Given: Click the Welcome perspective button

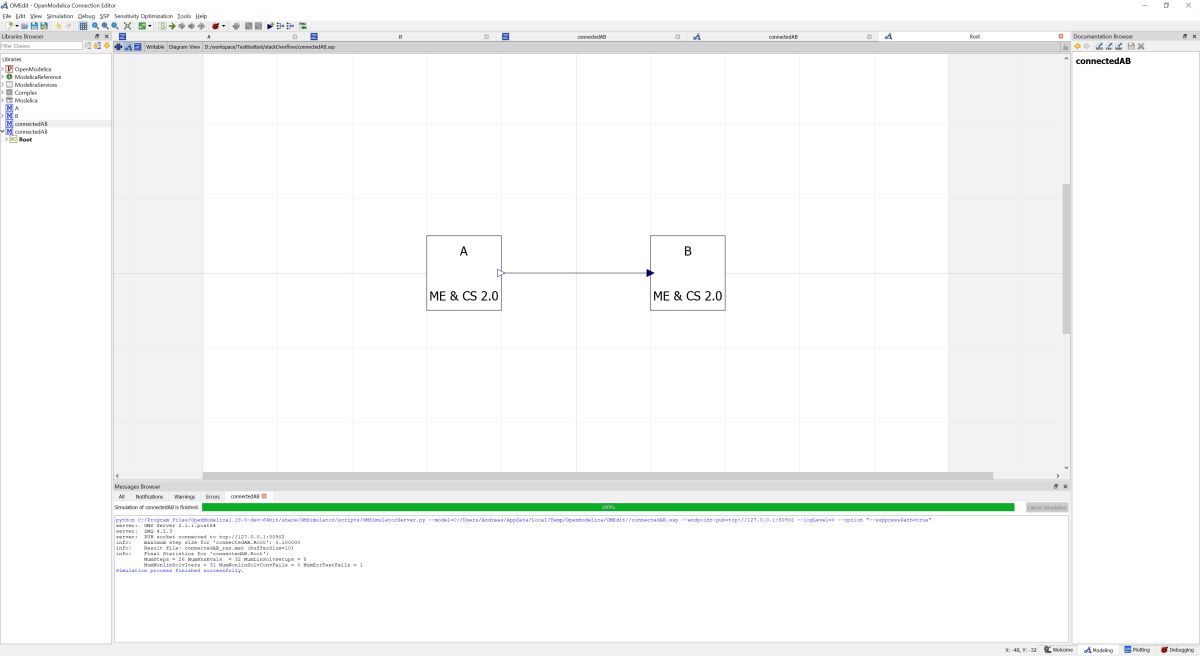Looking at the screenshot, I should pos(1059,650).
